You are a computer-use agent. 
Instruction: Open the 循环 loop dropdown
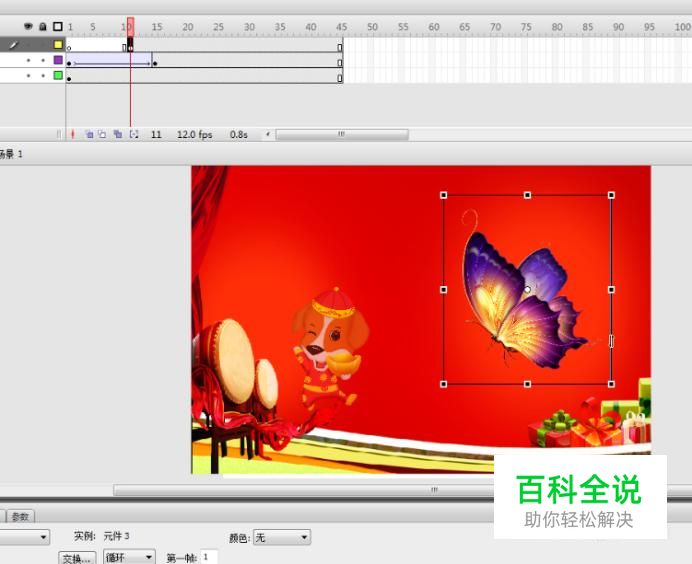(129, 557)
